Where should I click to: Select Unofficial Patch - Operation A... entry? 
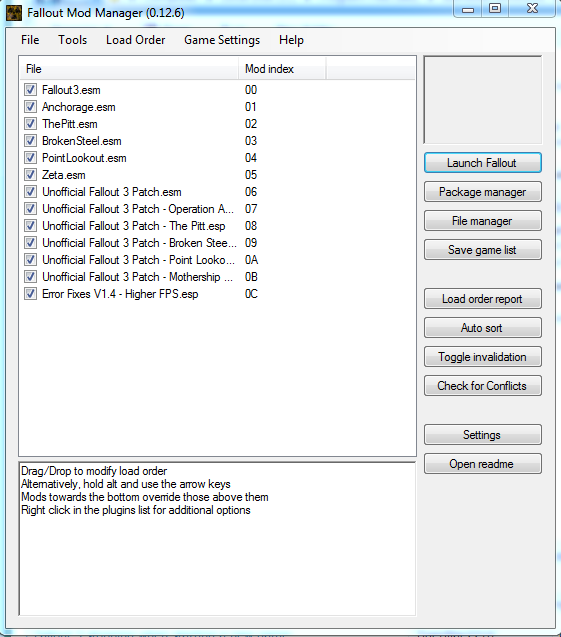[138, 209]
